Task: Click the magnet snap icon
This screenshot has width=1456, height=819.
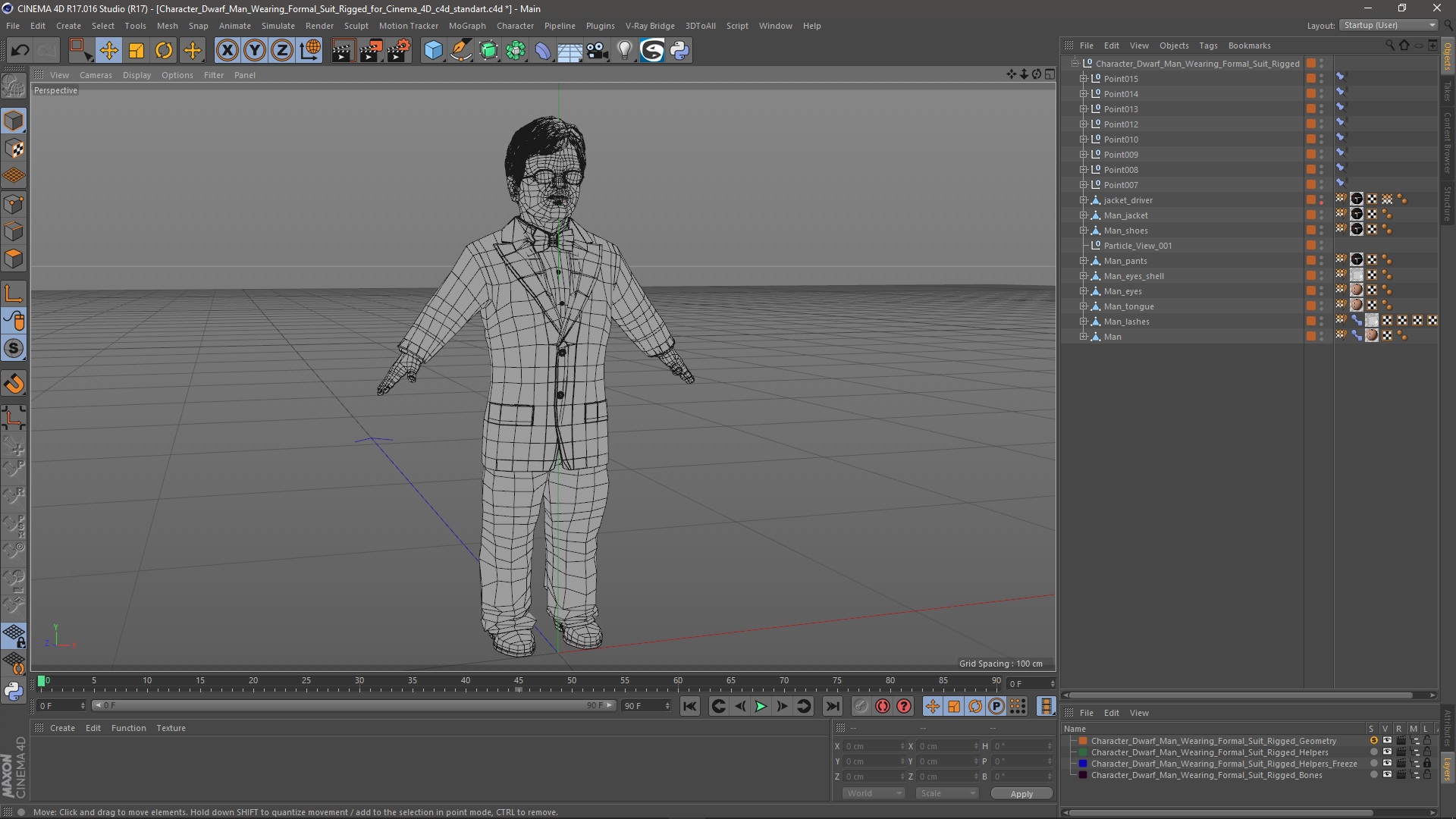Action: [x=14, y=384]
